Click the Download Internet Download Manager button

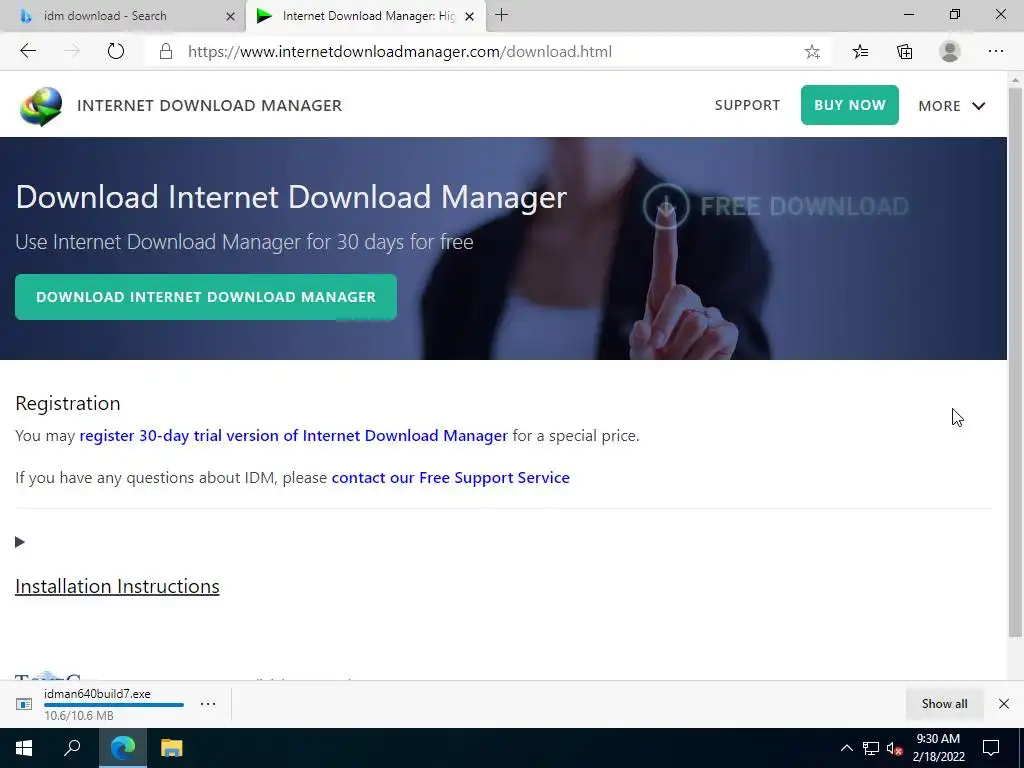[206, 297]
